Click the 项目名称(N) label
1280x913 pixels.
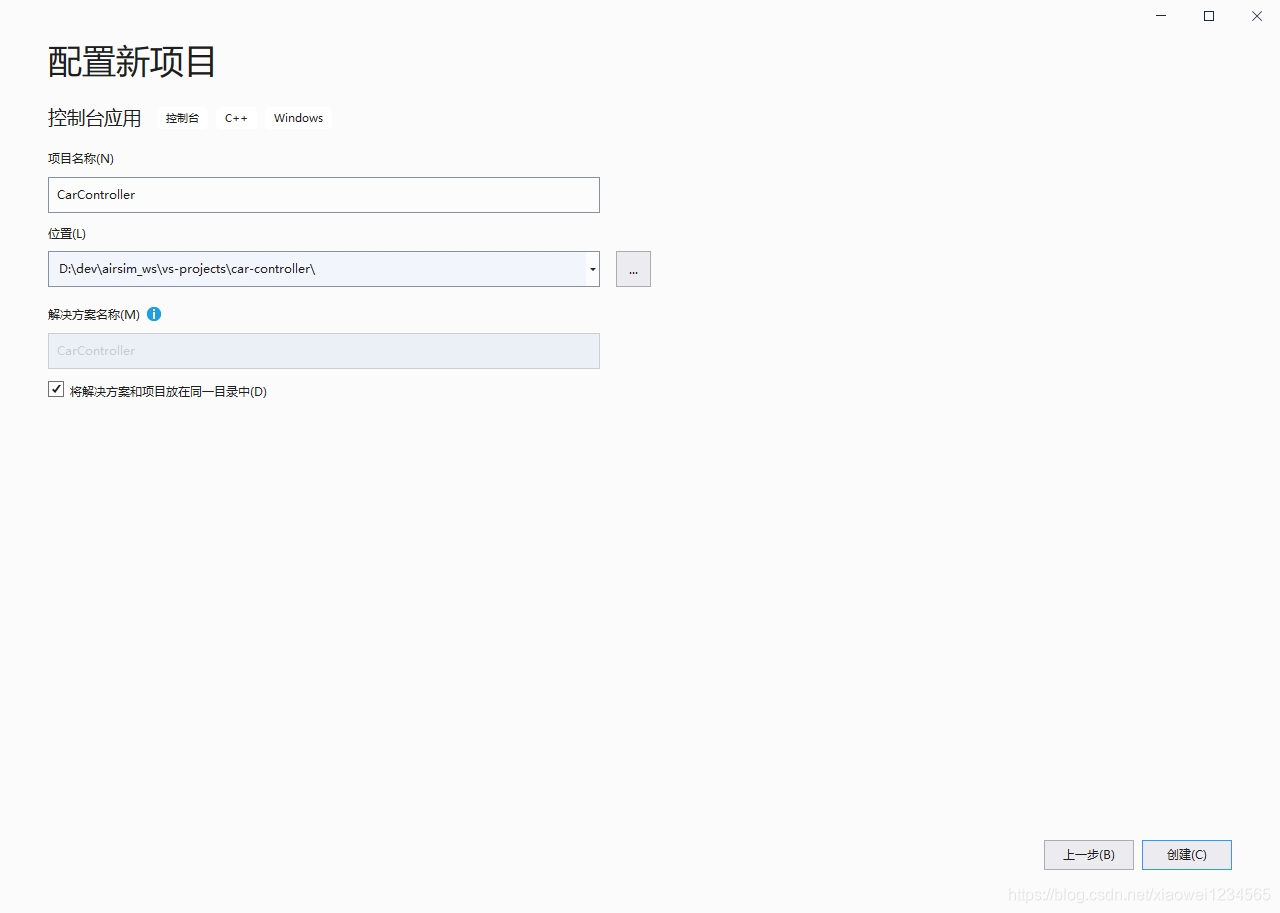81,158
